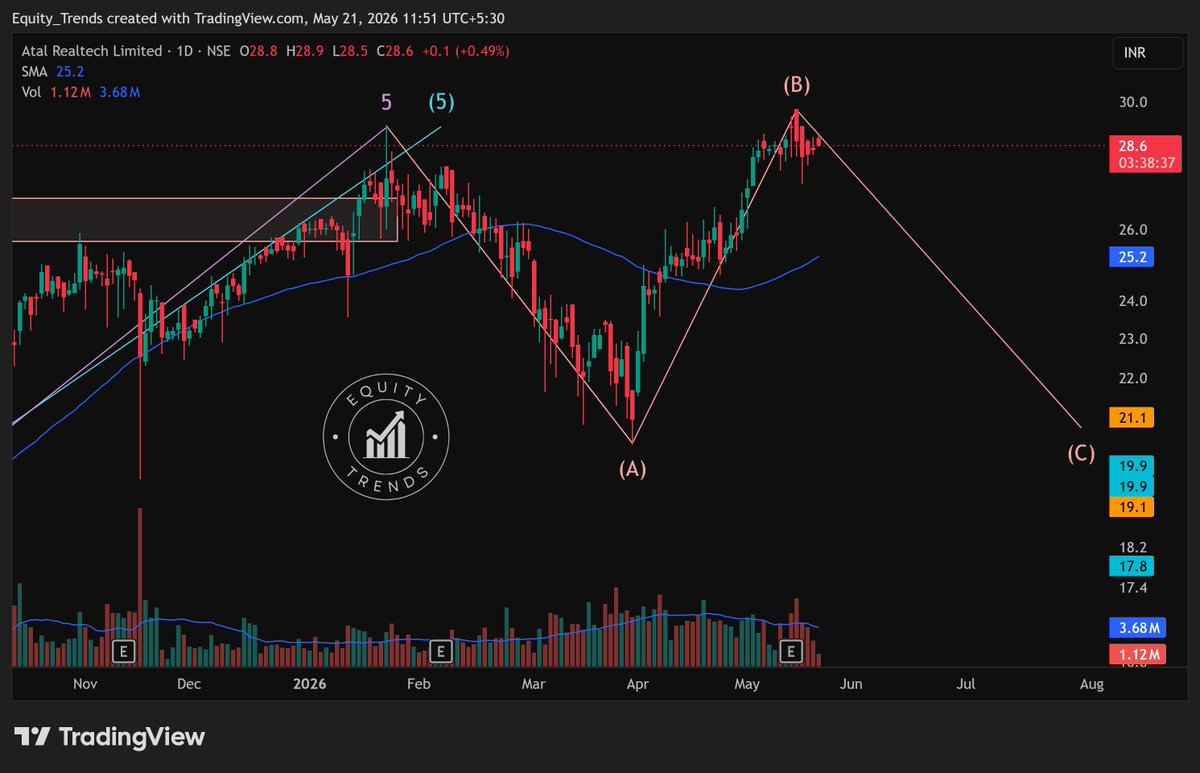Select the (C) wave label
This screenshot has height=773, width=1200.
pos(1080,453)
